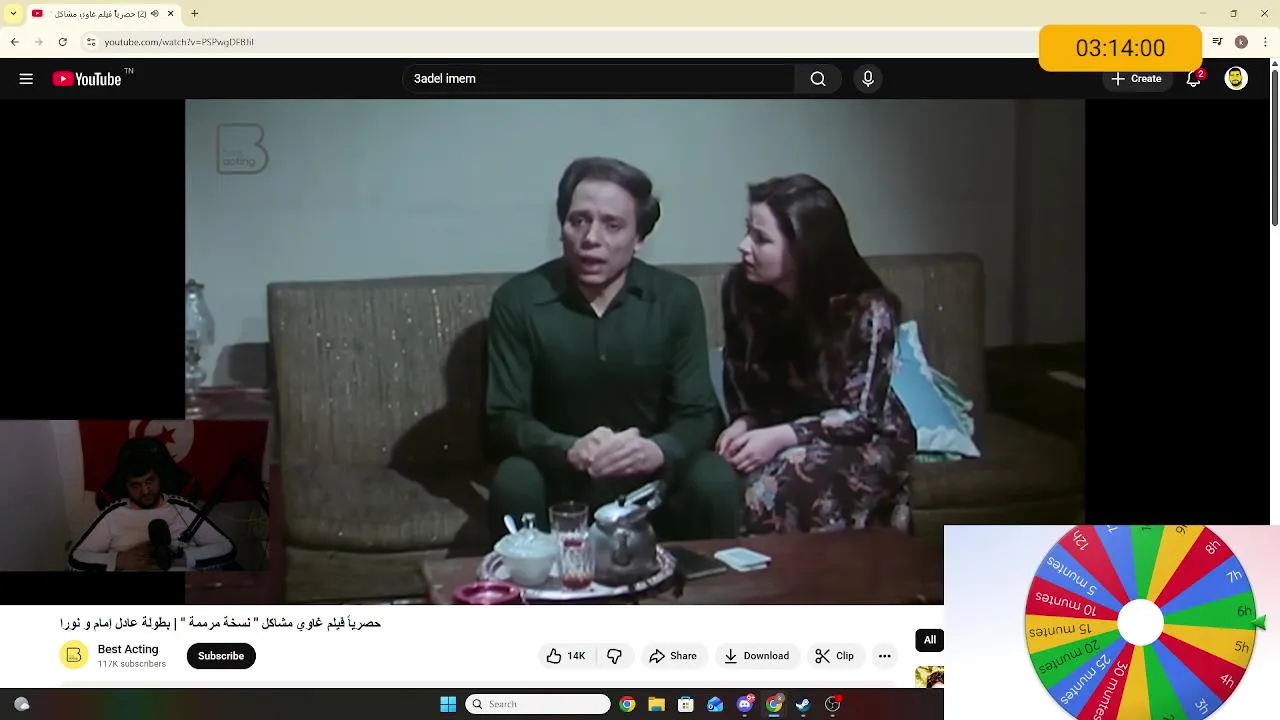Screen dimensions: 1280x720
Task: Go forward in the browser
Action: tap(38, 42)
